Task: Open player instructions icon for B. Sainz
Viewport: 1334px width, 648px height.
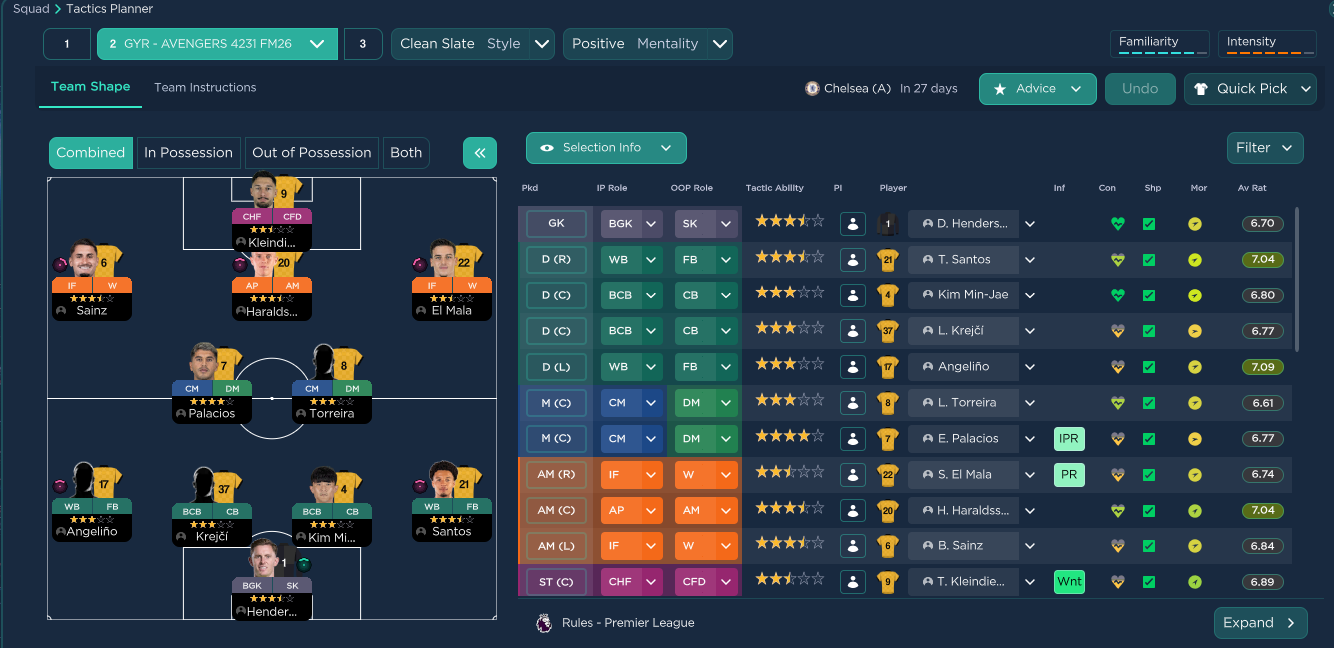Action: (853, 546)
